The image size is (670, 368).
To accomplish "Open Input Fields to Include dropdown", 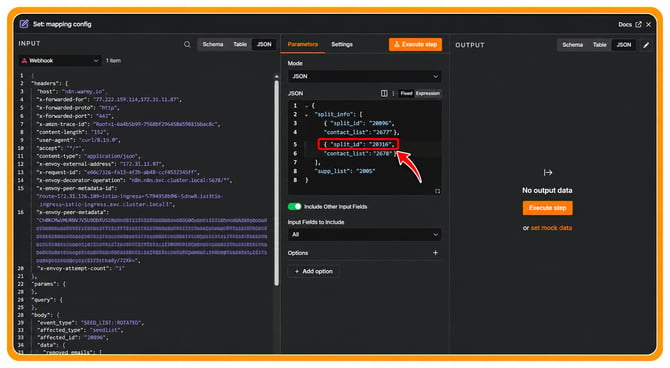I will pos(364,235).
